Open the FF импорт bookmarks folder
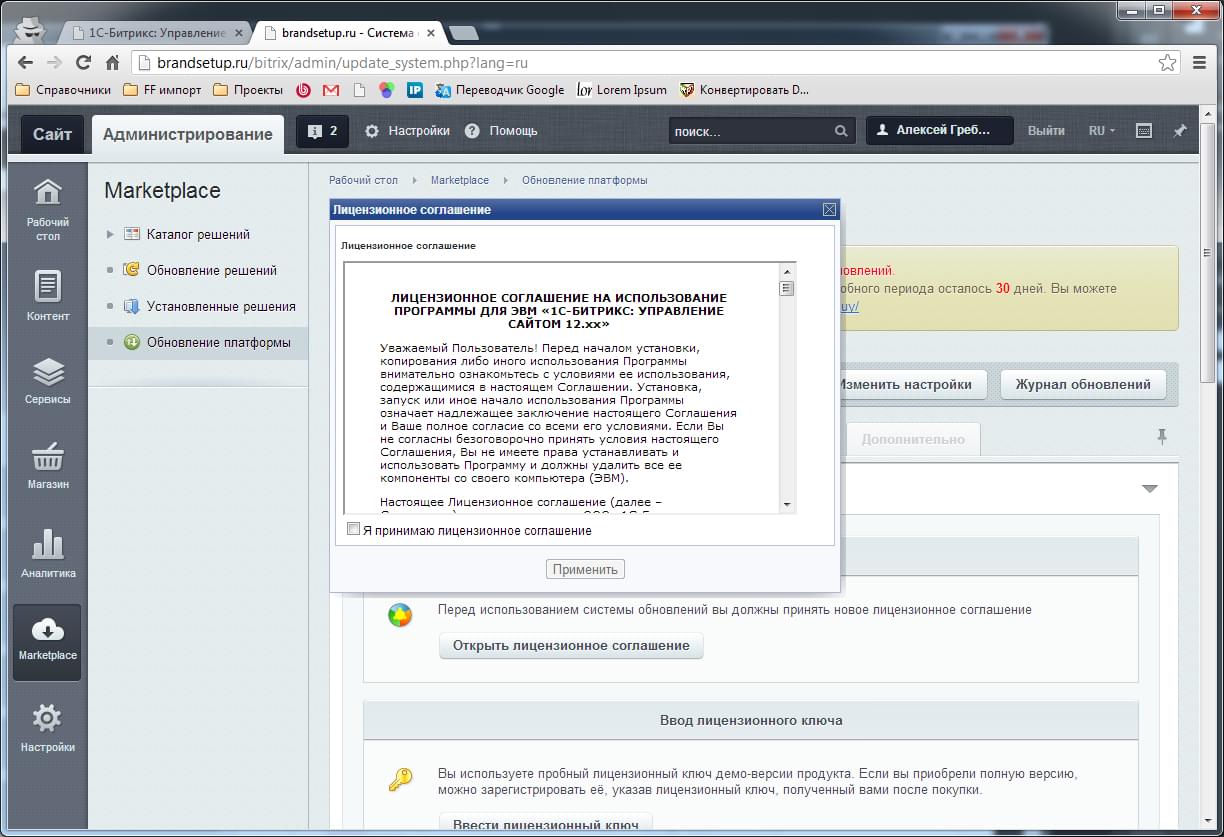 tap(162, 90)
